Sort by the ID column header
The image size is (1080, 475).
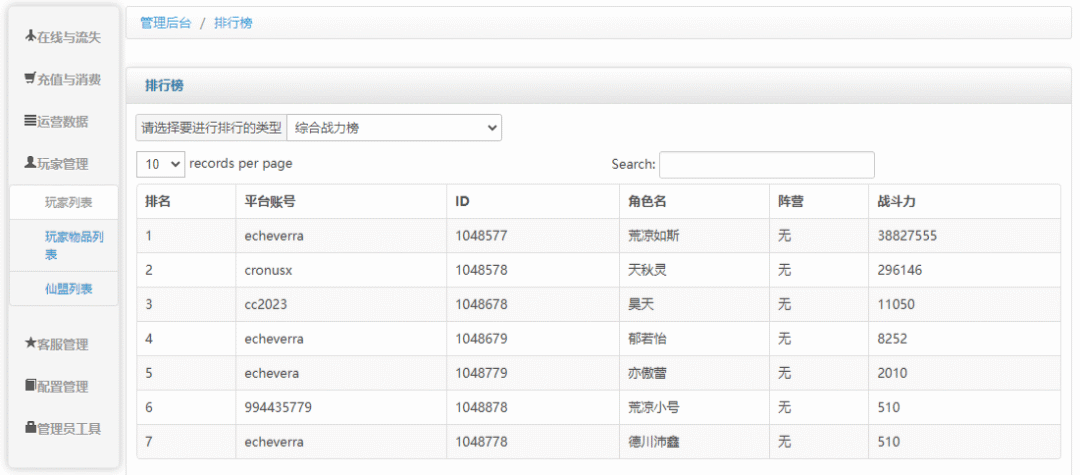(x=533, y=202)
